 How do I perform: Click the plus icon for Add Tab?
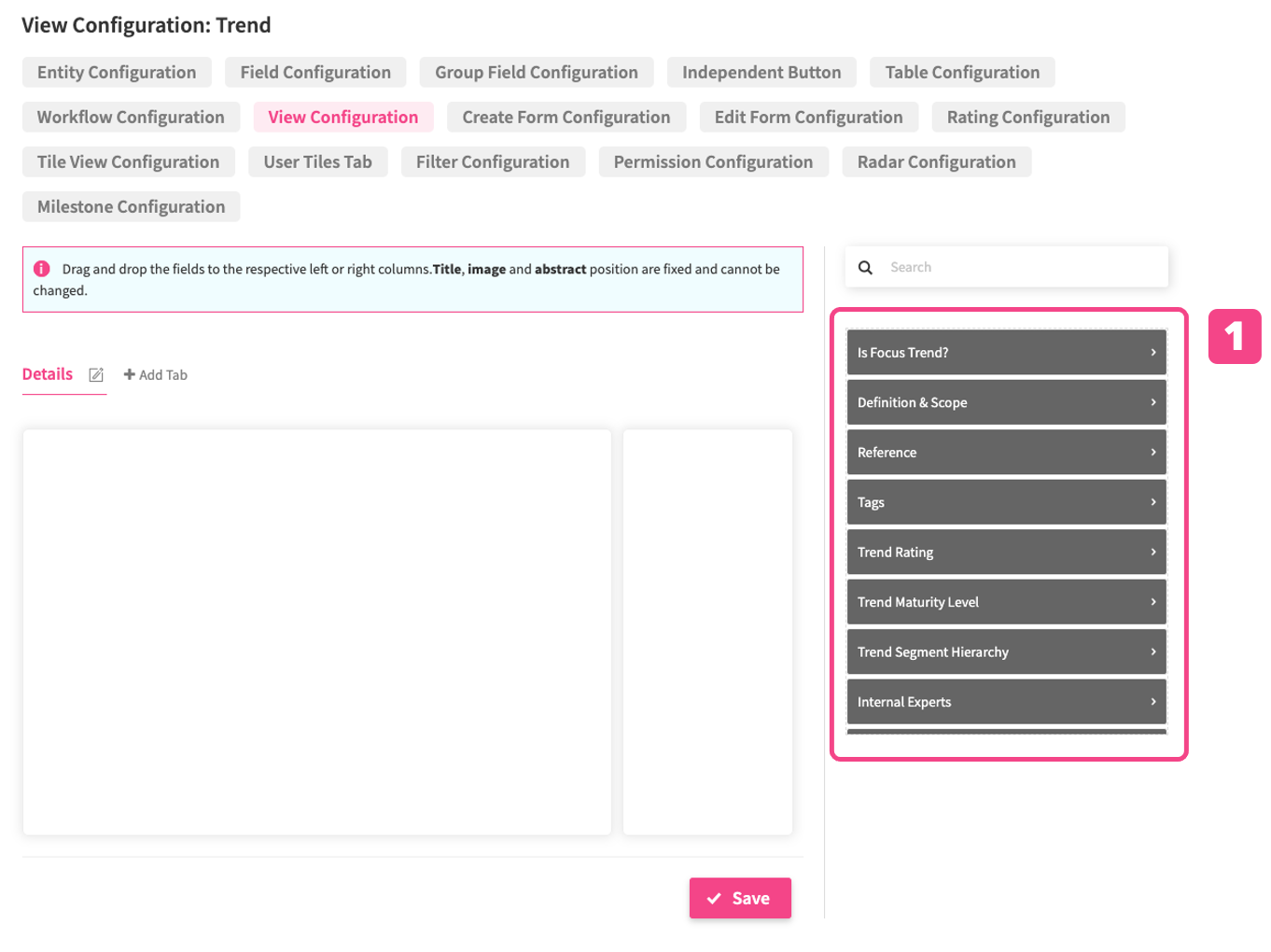(x=130, y=375)
